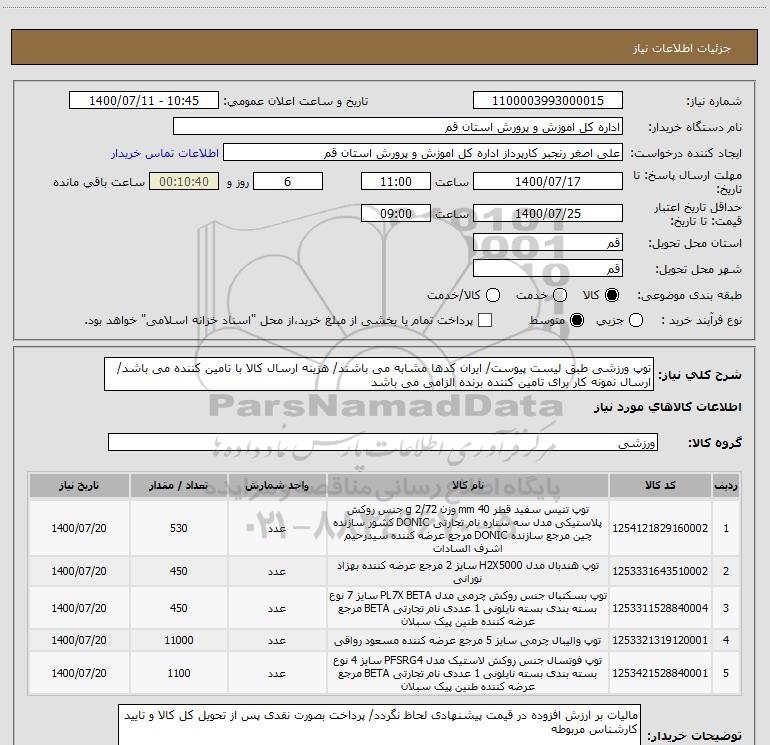
Task: Click the delivery city field قم
Action: 548,269
